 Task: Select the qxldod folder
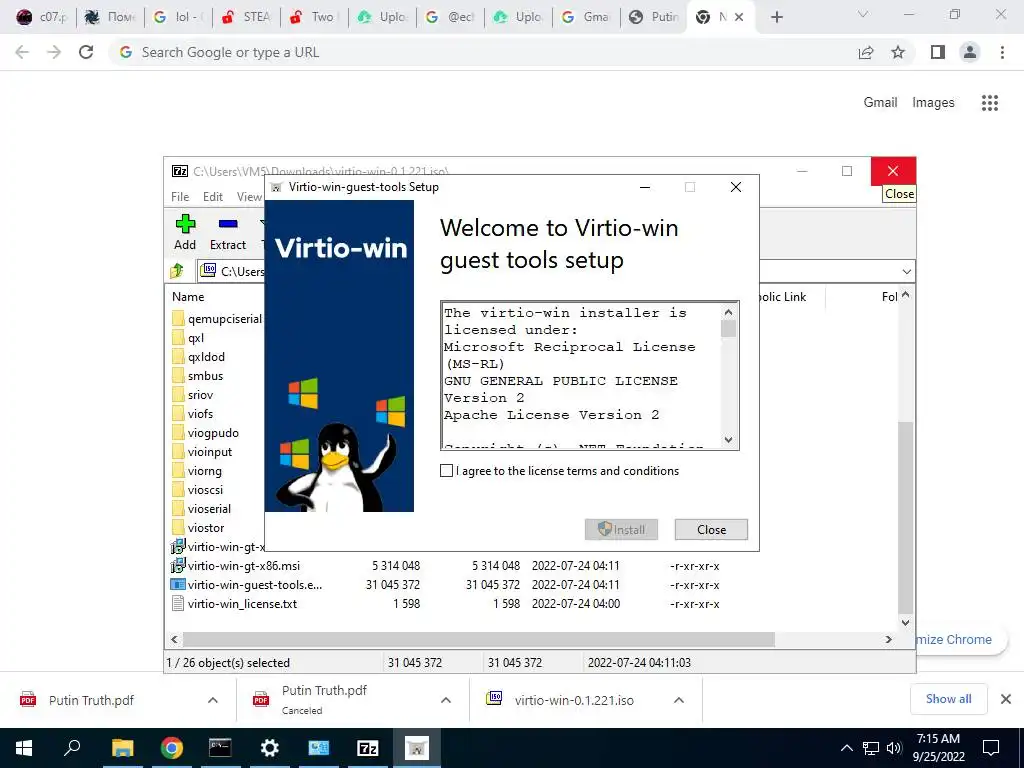click(199, 357)
